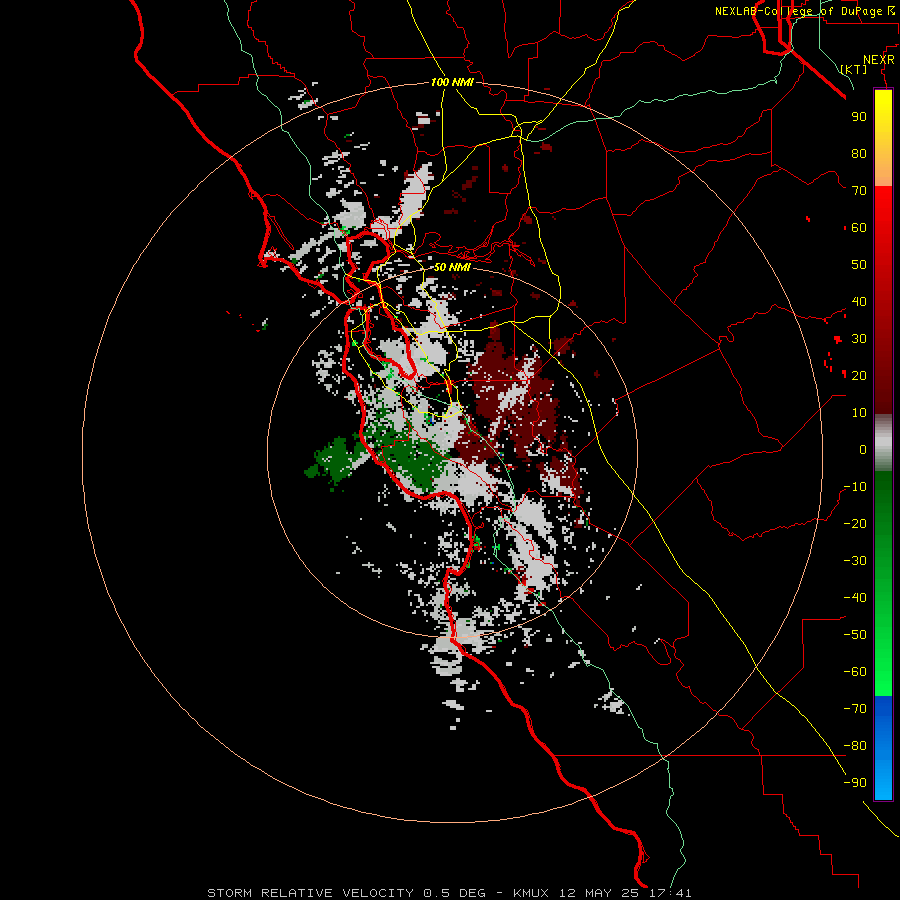Image resolution: width=900 pixels, height=900 pixels.
Task: Click the 10 value on the velocity scale
Action: [x=859, y=413]
